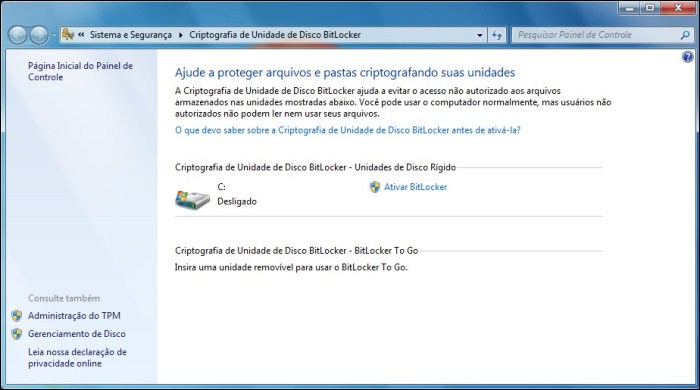Open Página Inicial do Painel de Controle
This screenshot has height=390, width=700.
[80, 71]
